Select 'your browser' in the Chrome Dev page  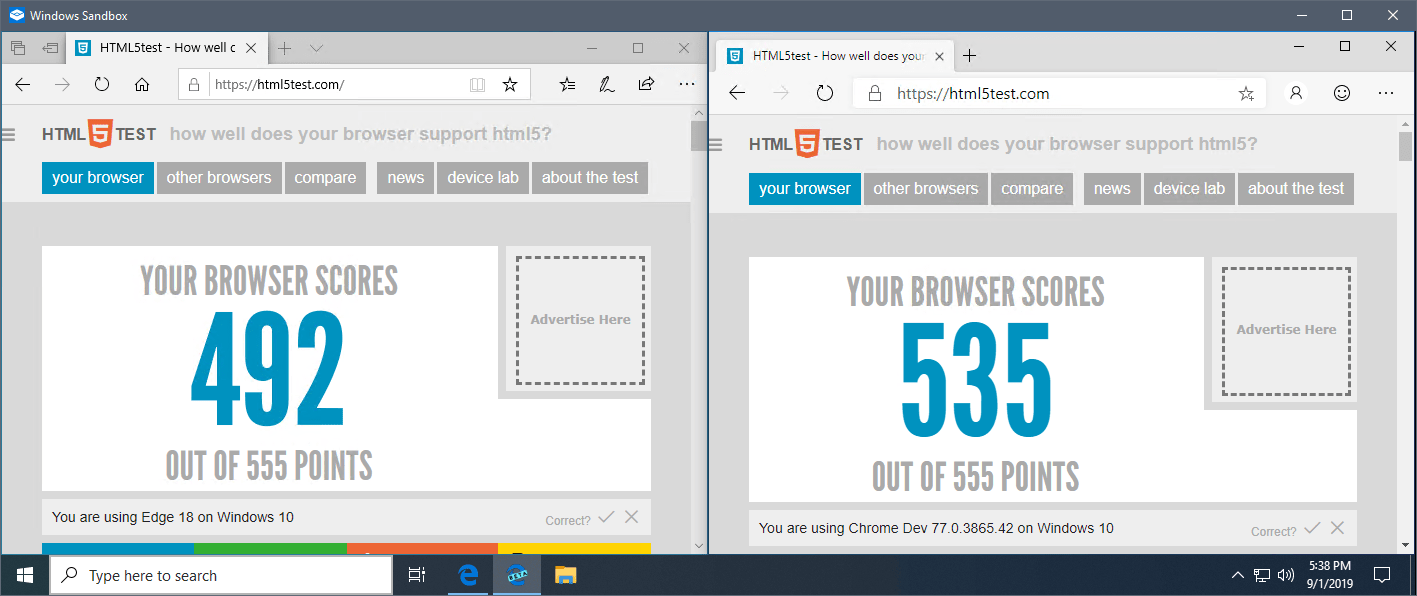[805, 189]
